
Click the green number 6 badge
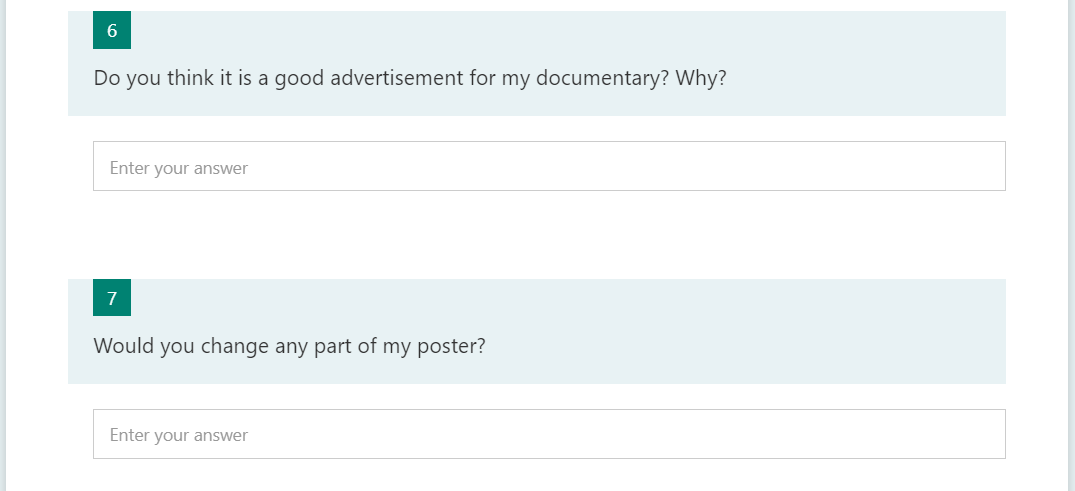point(112,30)
